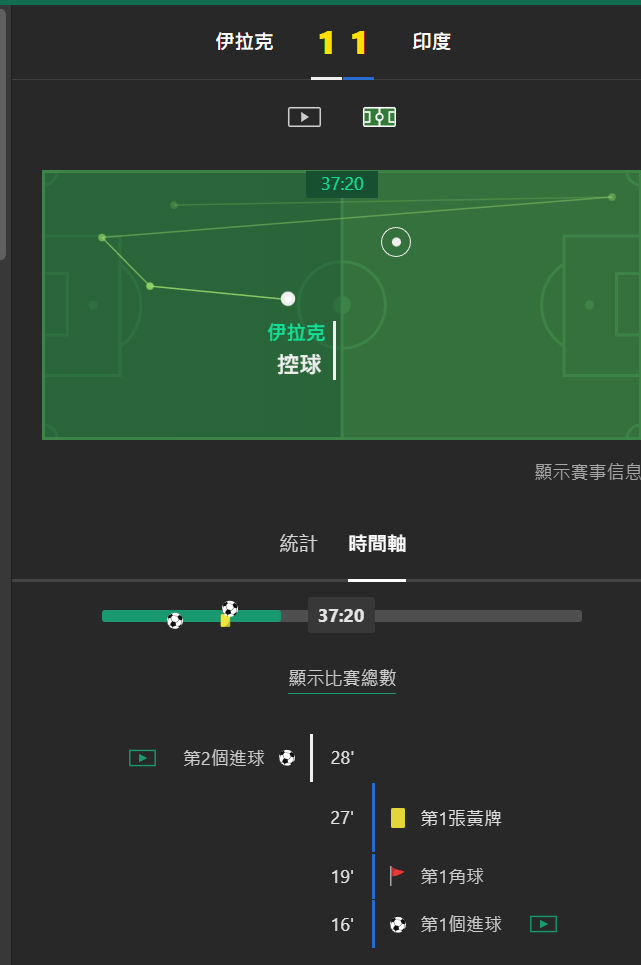Play the first goal video replay
The width and height of the screenshot is (641, 965).
[x=543, y=924]
